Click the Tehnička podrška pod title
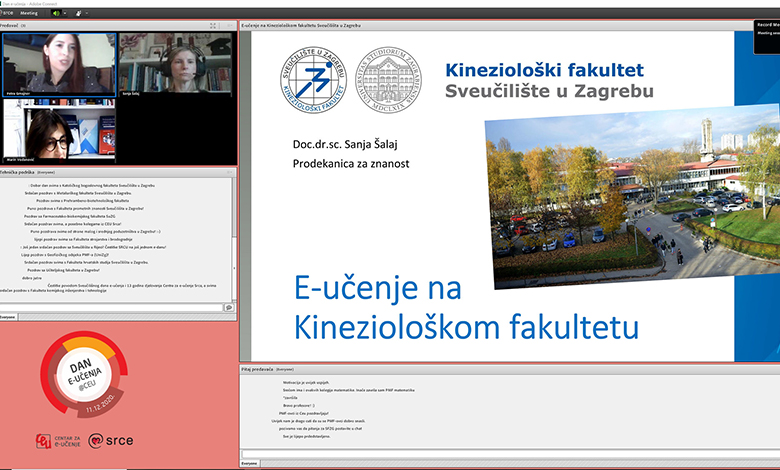 coord(17,172)
